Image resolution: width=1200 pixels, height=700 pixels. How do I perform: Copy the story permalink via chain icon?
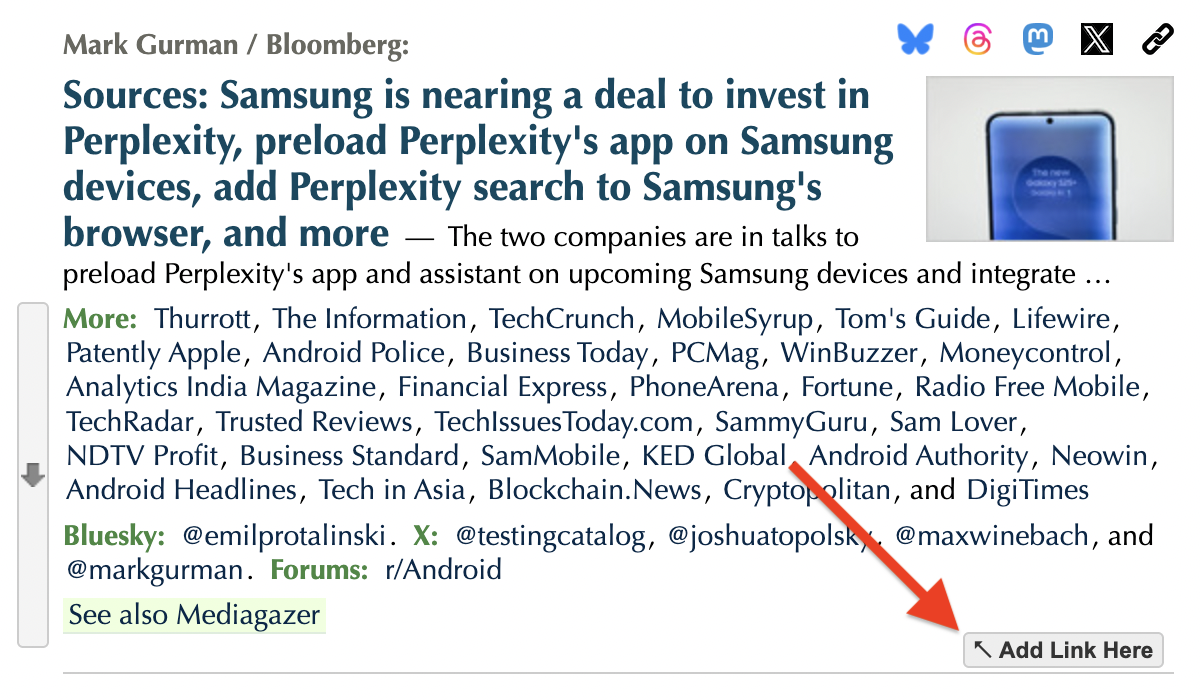click(1157, 39)
